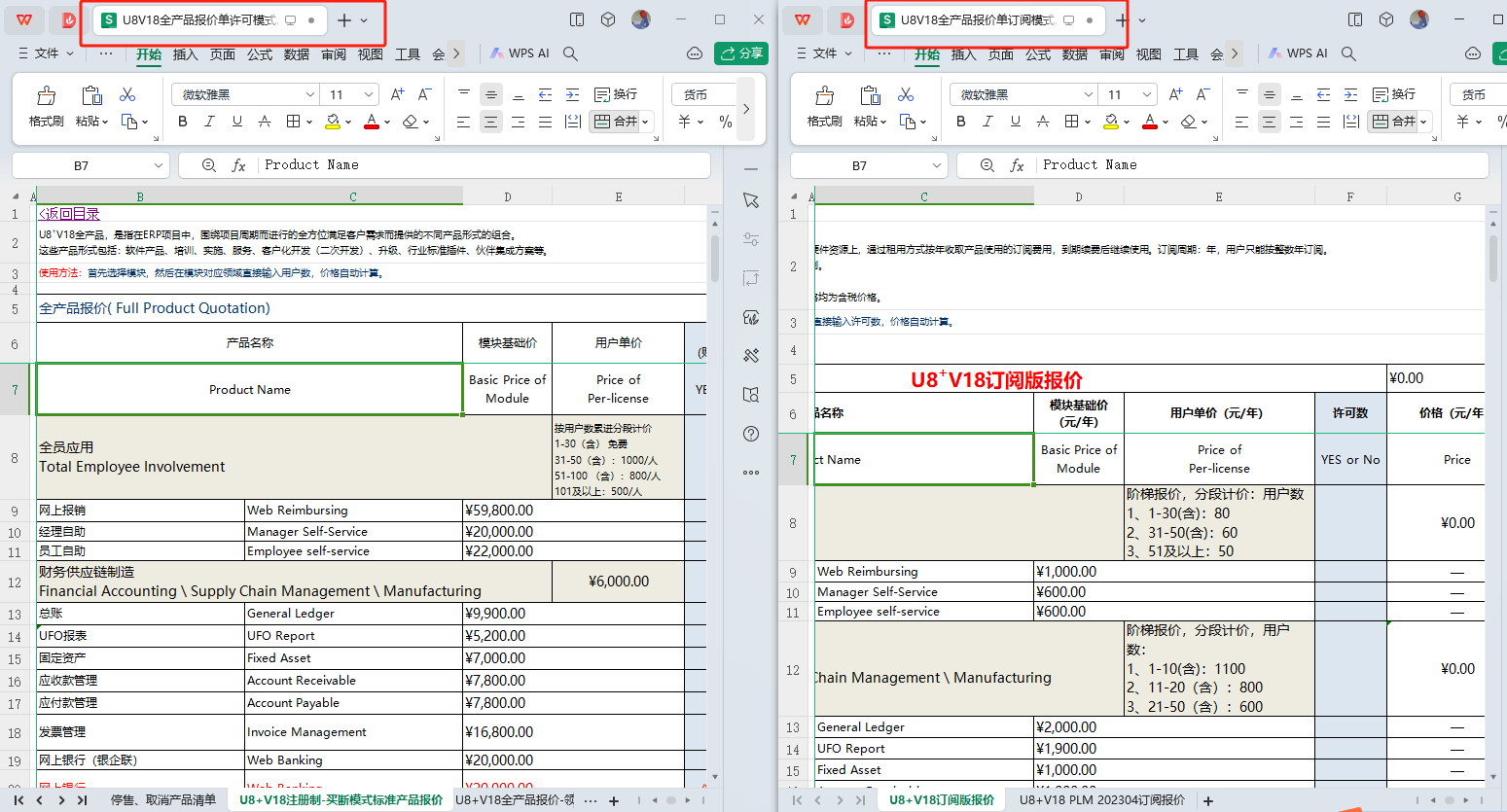Click the borders grid icon in the right window
Viewport: 1507px width, 812px height.
pos(1071,122)
